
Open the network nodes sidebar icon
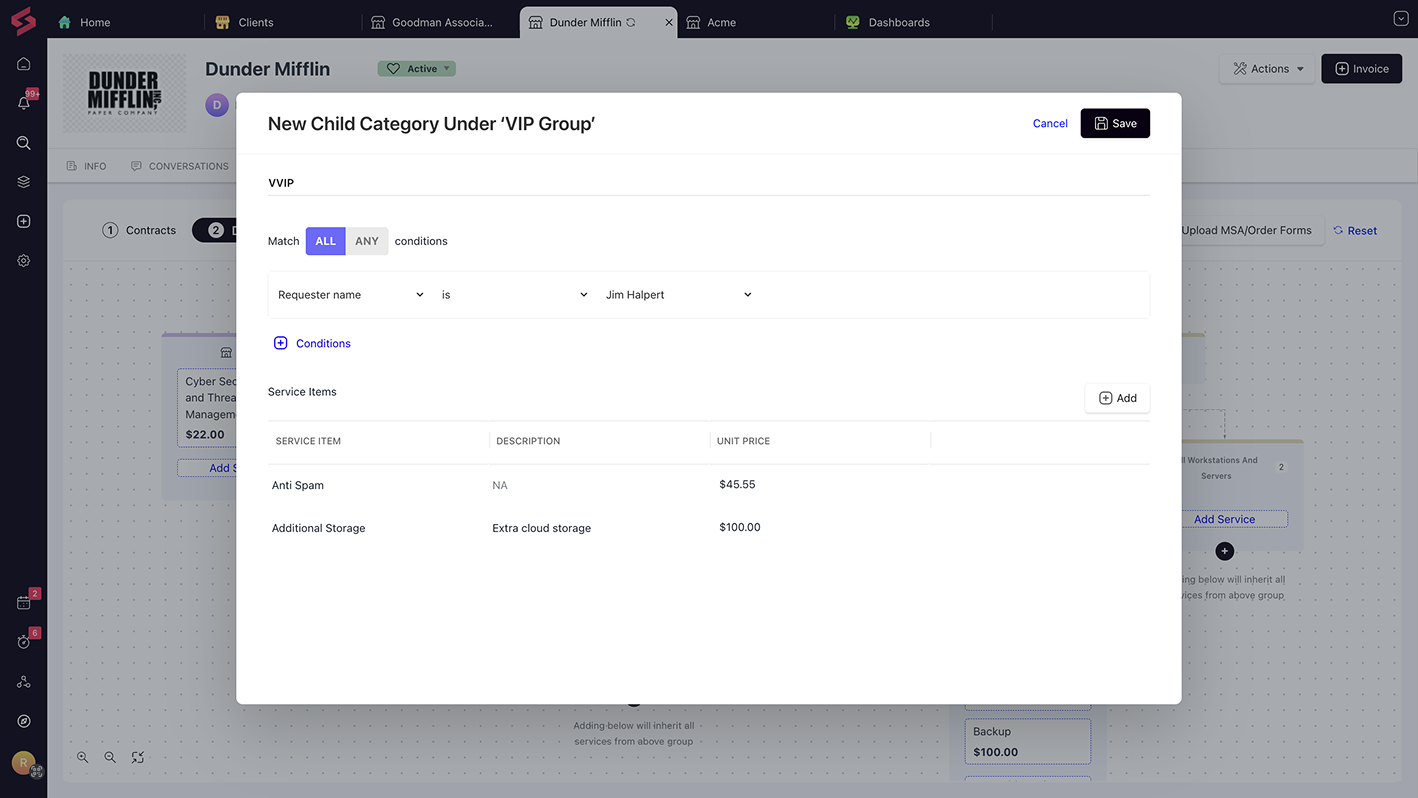click(x=24, y=682)
